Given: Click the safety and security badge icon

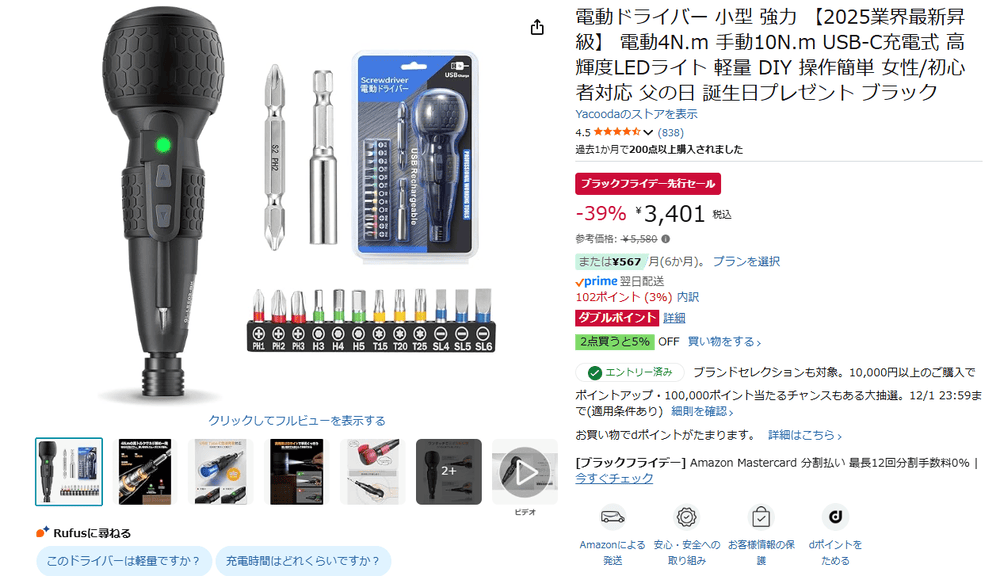Looking at the screenshot, I should click(686, 517).
